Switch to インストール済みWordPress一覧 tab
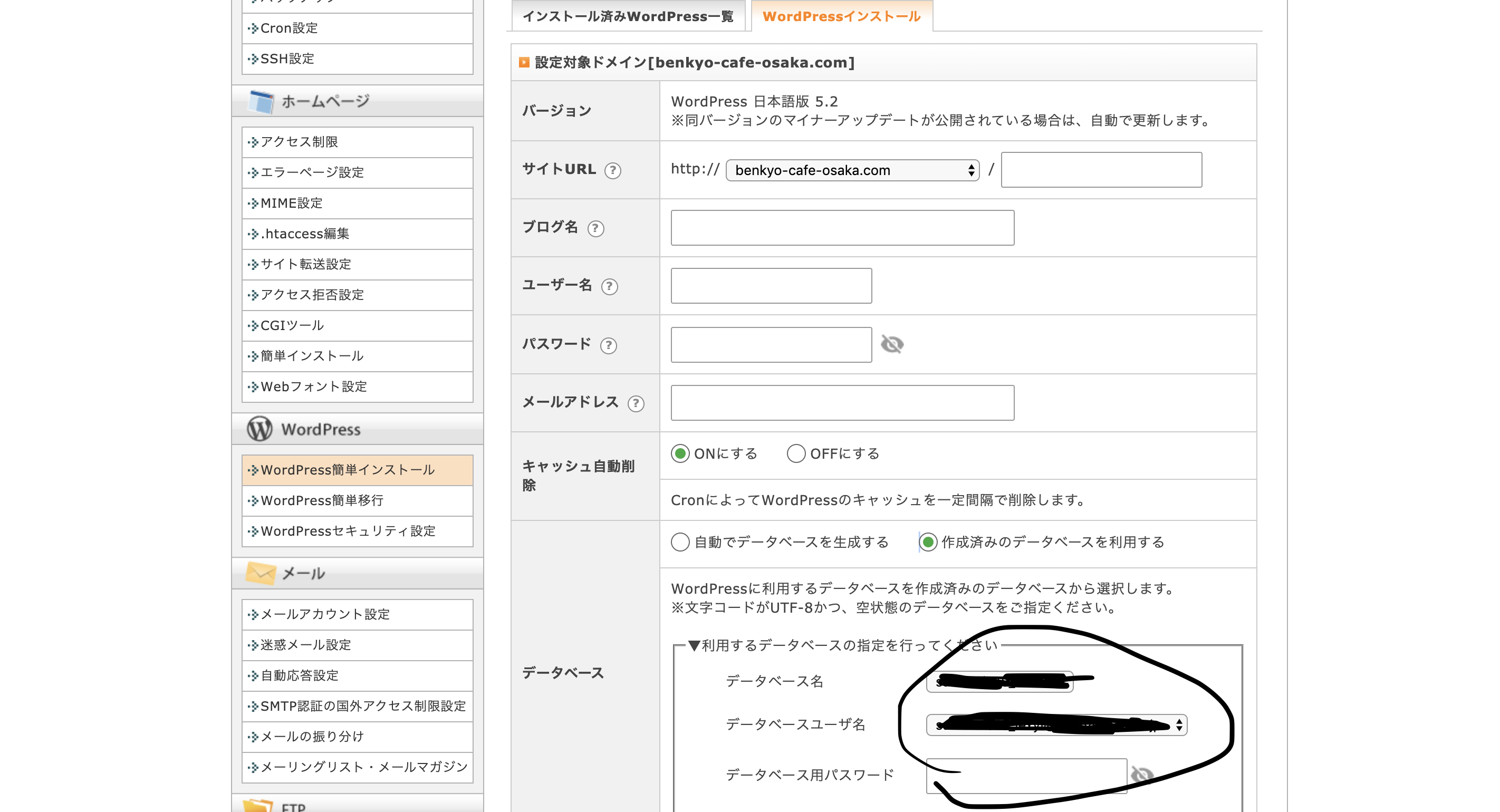Screen dimensions: 1500x812 coord(628,16)
